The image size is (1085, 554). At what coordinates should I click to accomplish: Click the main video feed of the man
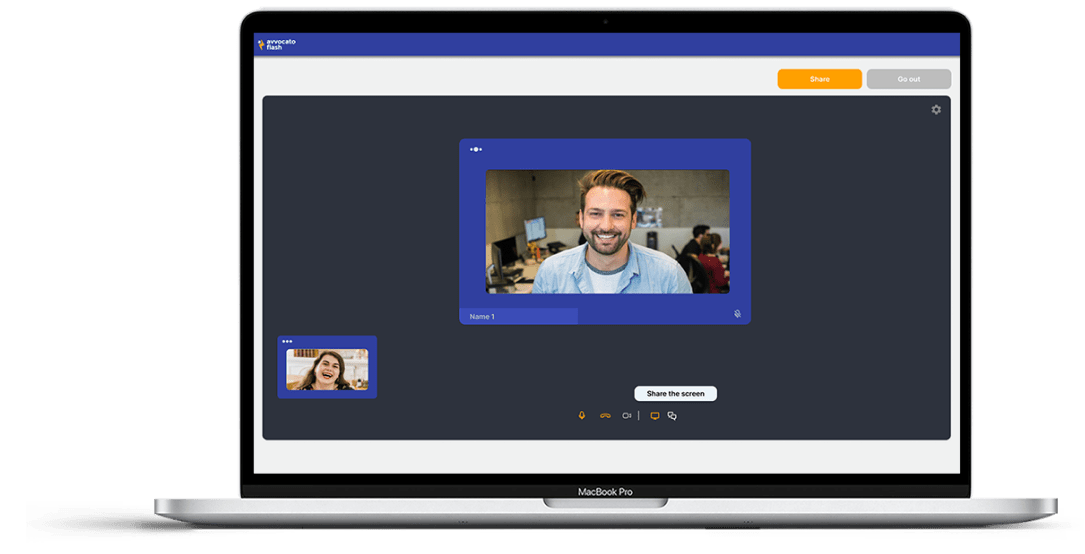coord(607,231)
